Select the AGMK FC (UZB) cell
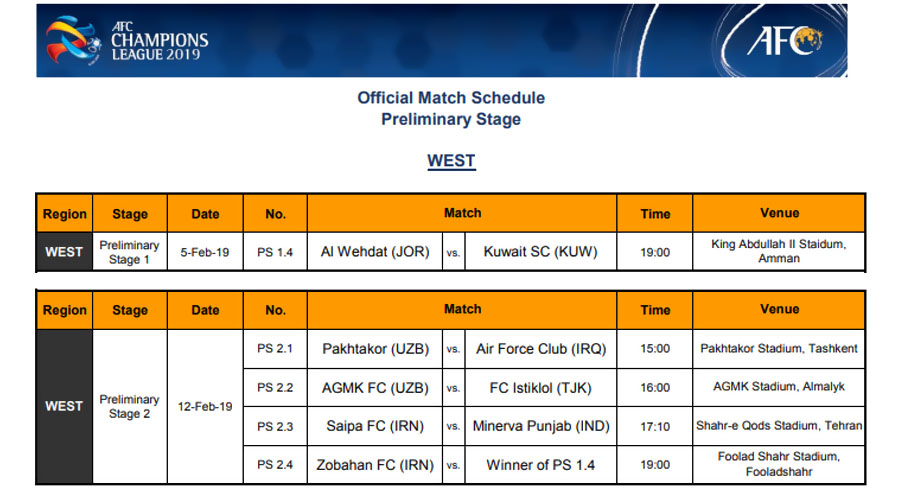Viewport: 900px width, 500px height. click(375, 388)
